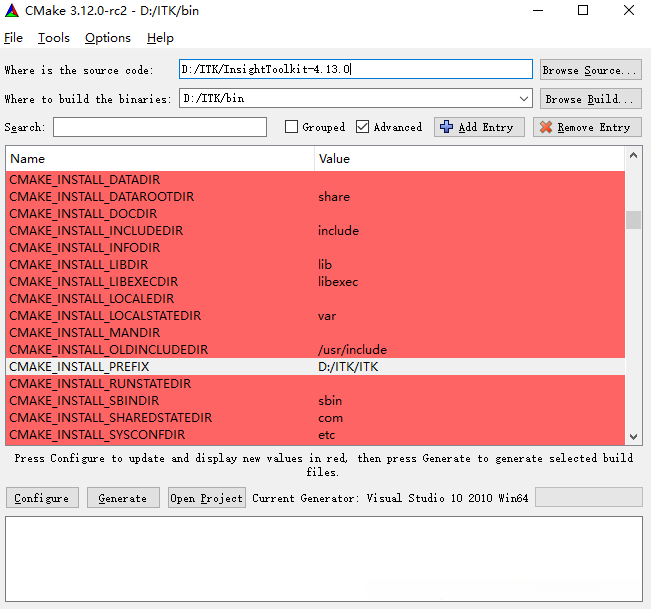
Task: Expand the build binaries path dropdown
Action: click(524, 98)
